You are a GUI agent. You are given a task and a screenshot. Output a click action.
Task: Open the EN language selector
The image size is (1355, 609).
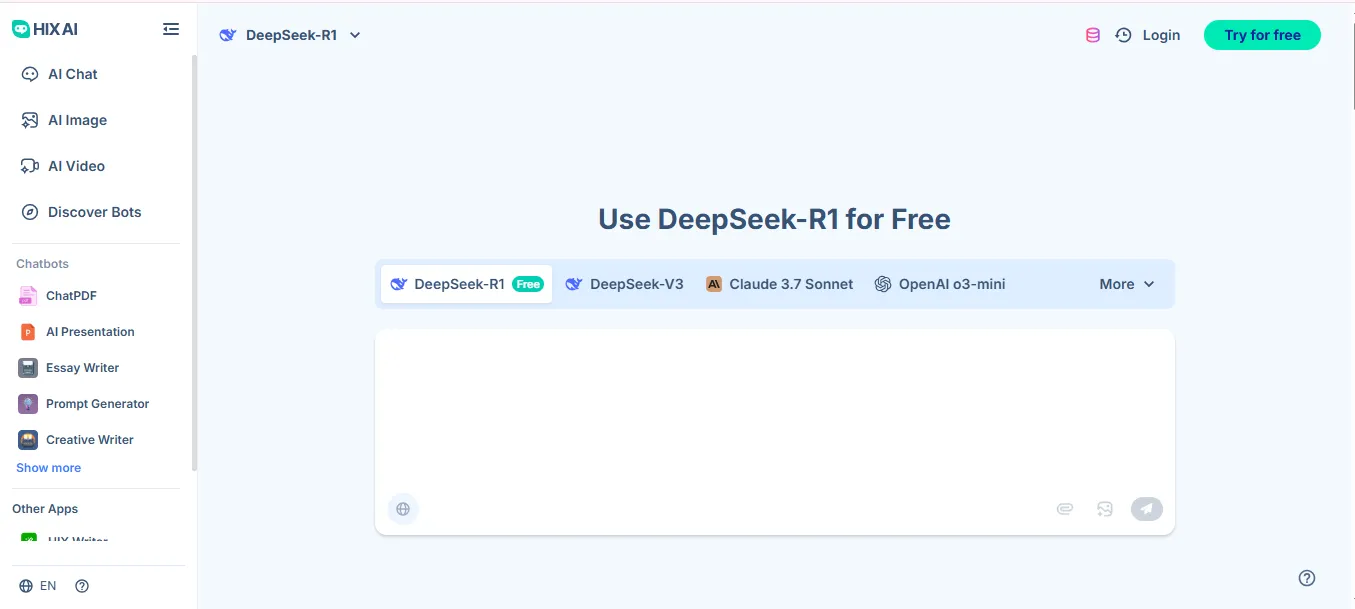(38, 586)
